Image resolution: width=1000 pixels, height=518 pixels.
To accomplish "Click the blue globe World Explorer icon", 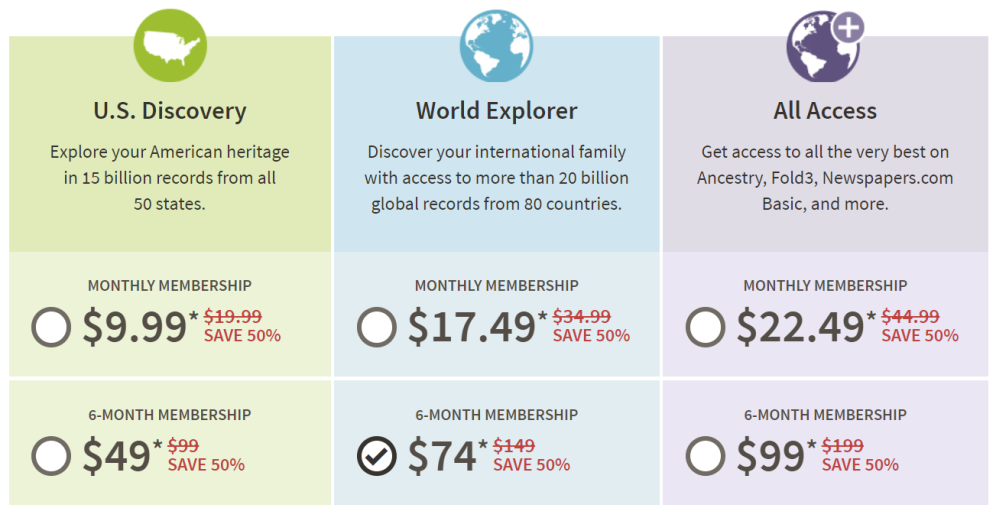I will point(496,45).
